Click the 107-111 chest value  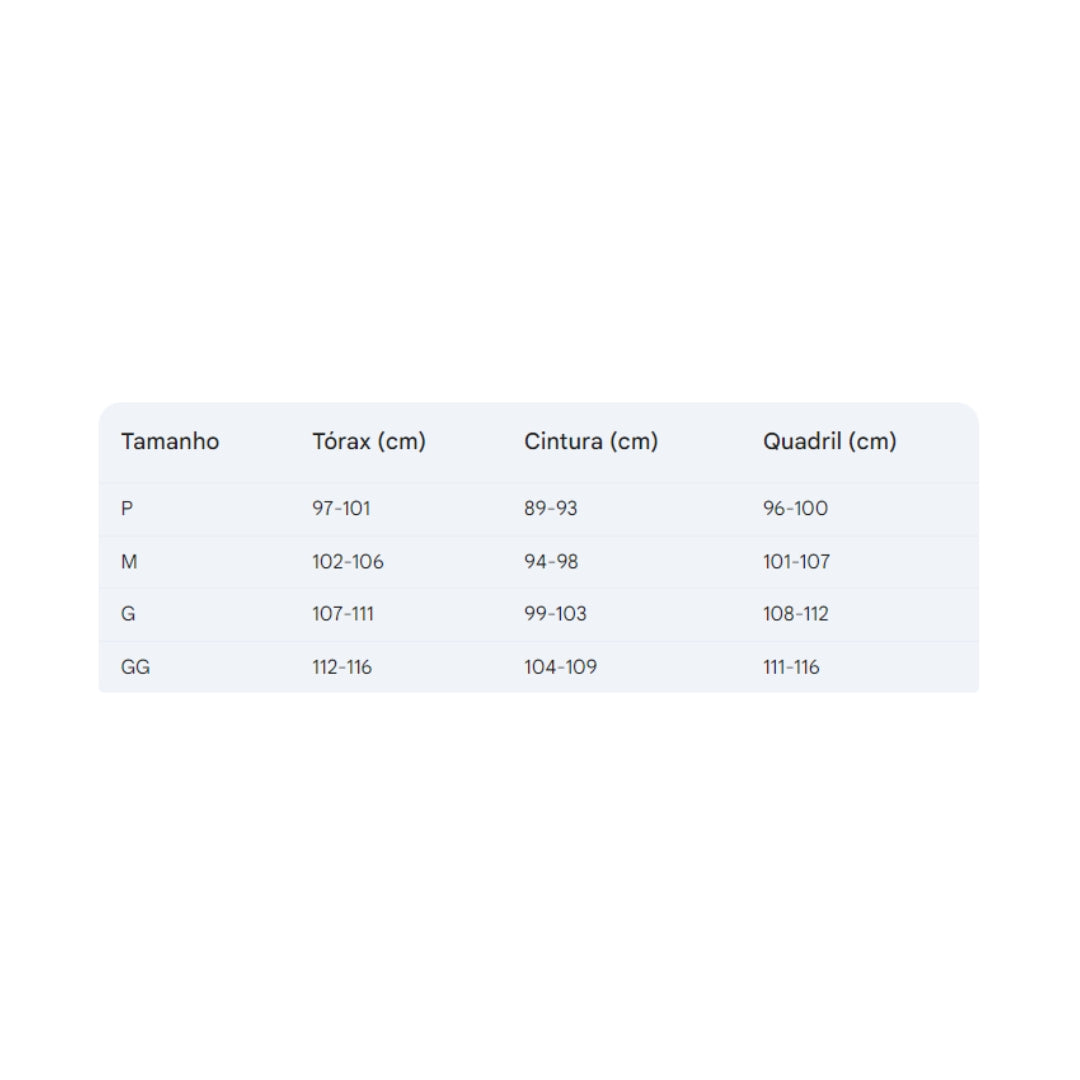pos(343,614)
